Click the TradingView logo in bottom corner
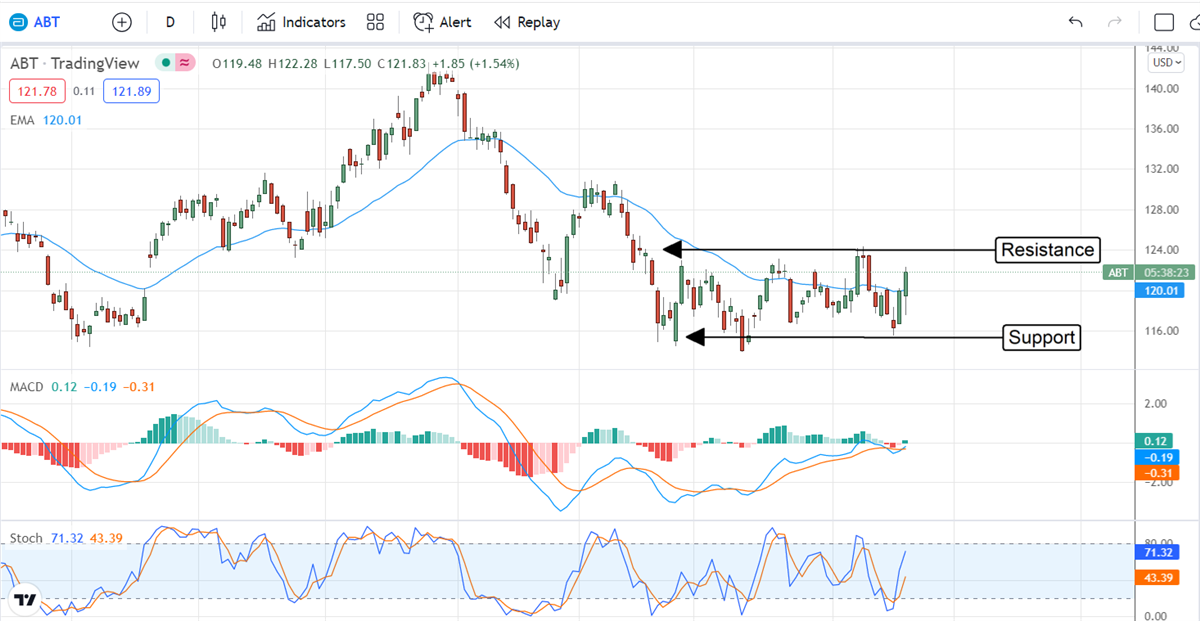Image resolution: width=1200 pixels, height=621 pixels. (24, 601)
